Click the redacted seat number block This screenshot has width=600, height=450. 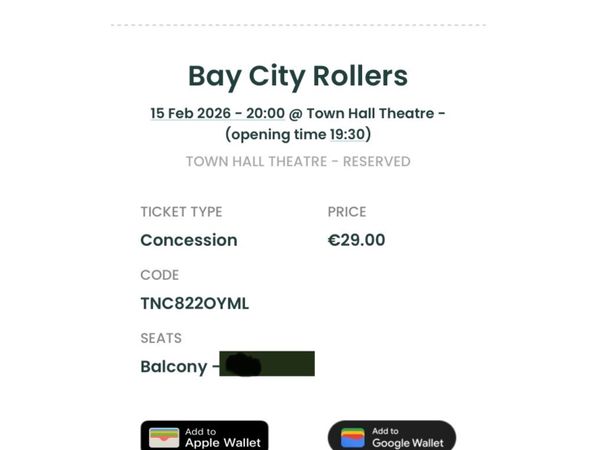coord(267,364)
